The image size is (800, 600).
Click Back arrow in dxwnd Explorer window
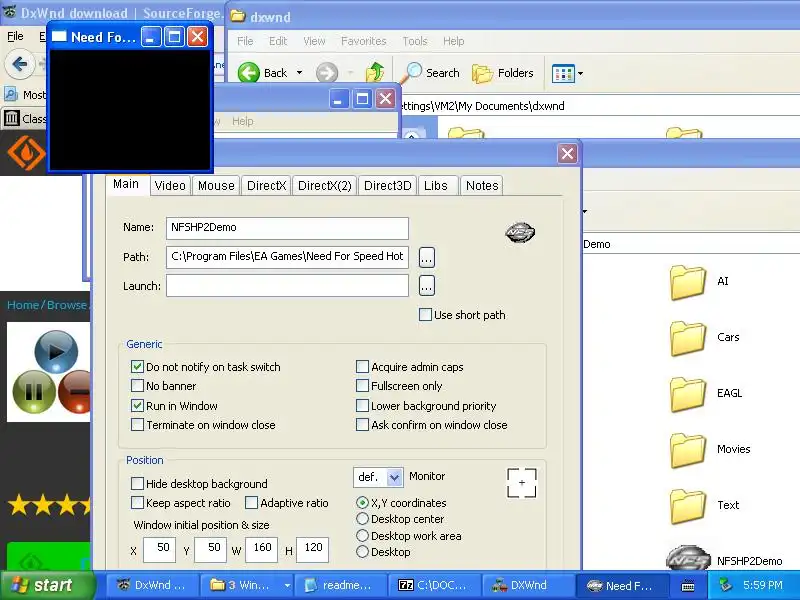click(x=248, y=73)
